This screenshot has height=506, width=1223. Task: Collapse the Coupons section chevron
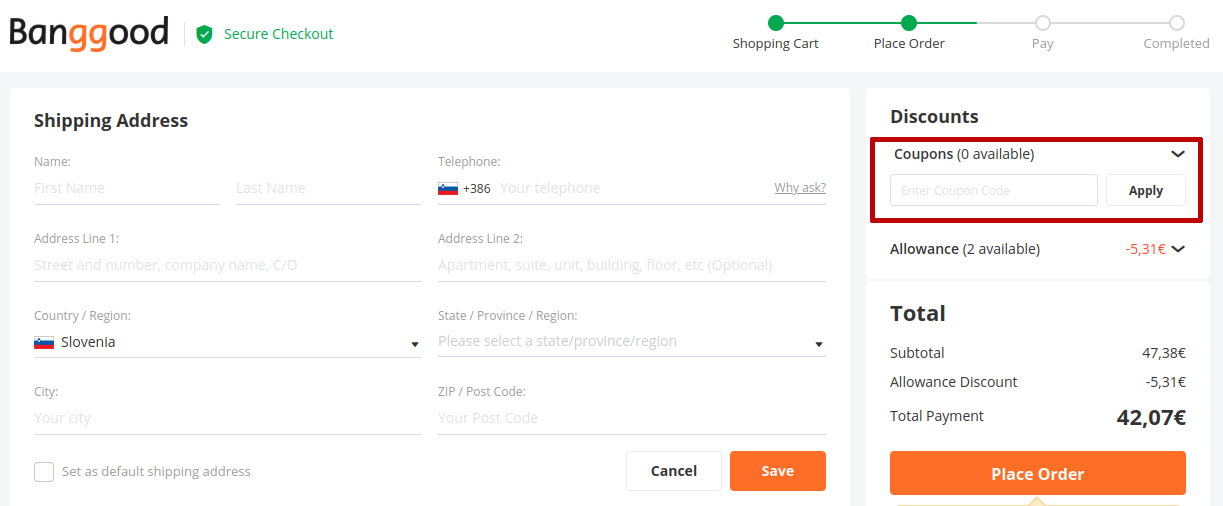(x=1178, y=154)
